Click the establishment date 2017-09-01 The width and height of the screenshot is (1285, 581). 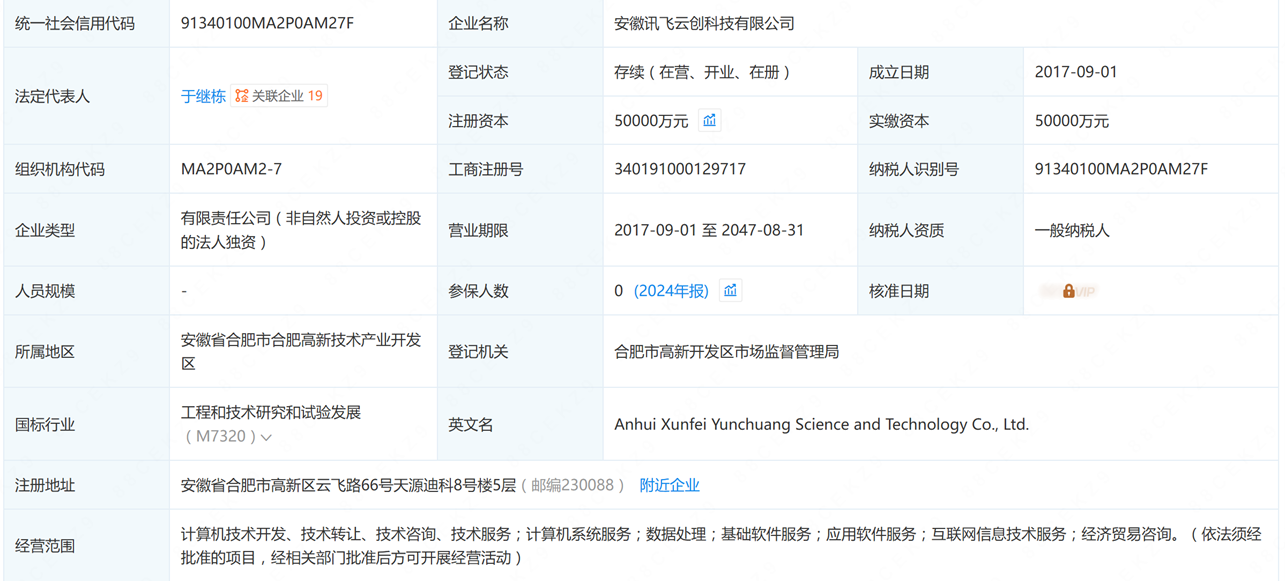pyautogui.click(x=1076, y=72)
